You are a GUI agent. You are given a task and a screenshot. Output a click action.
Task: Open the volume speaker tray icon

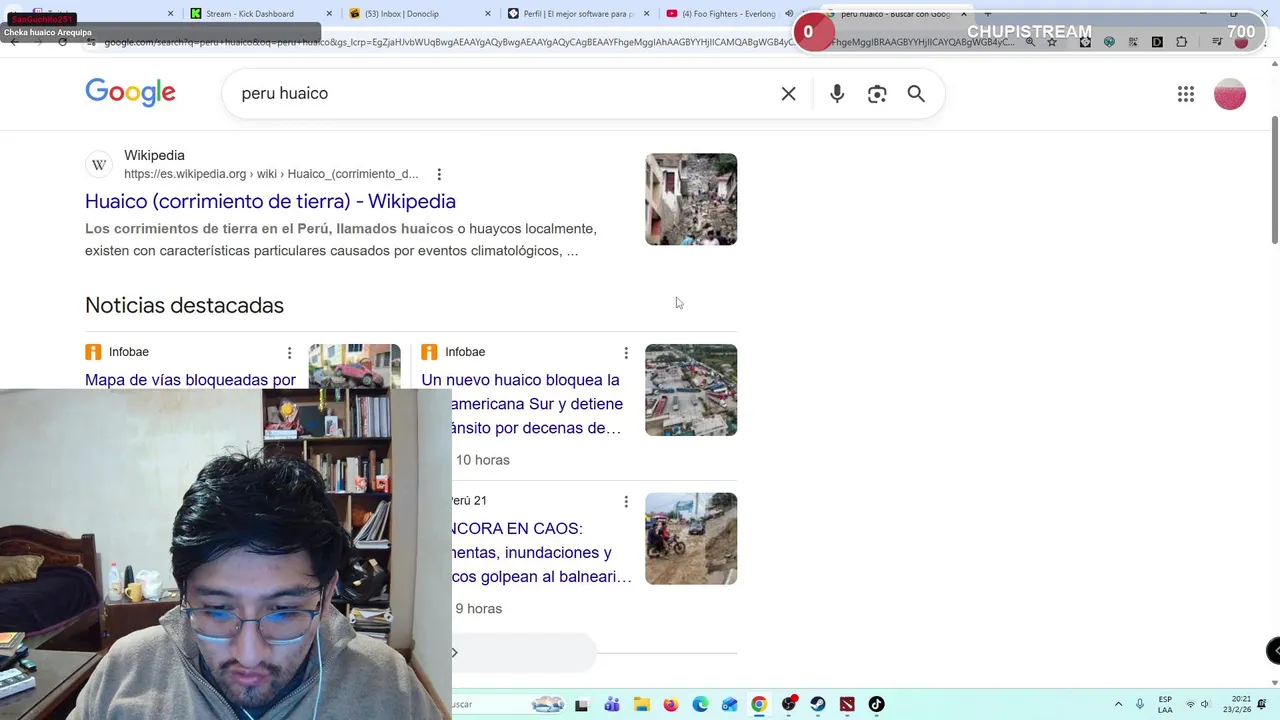(1205, 705)
